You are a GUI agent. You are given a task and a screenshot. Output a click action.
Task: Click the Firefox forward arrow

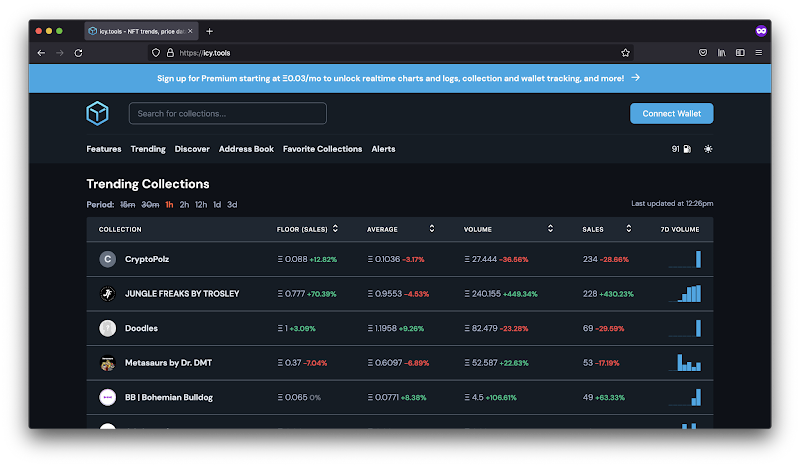(60, 53)
